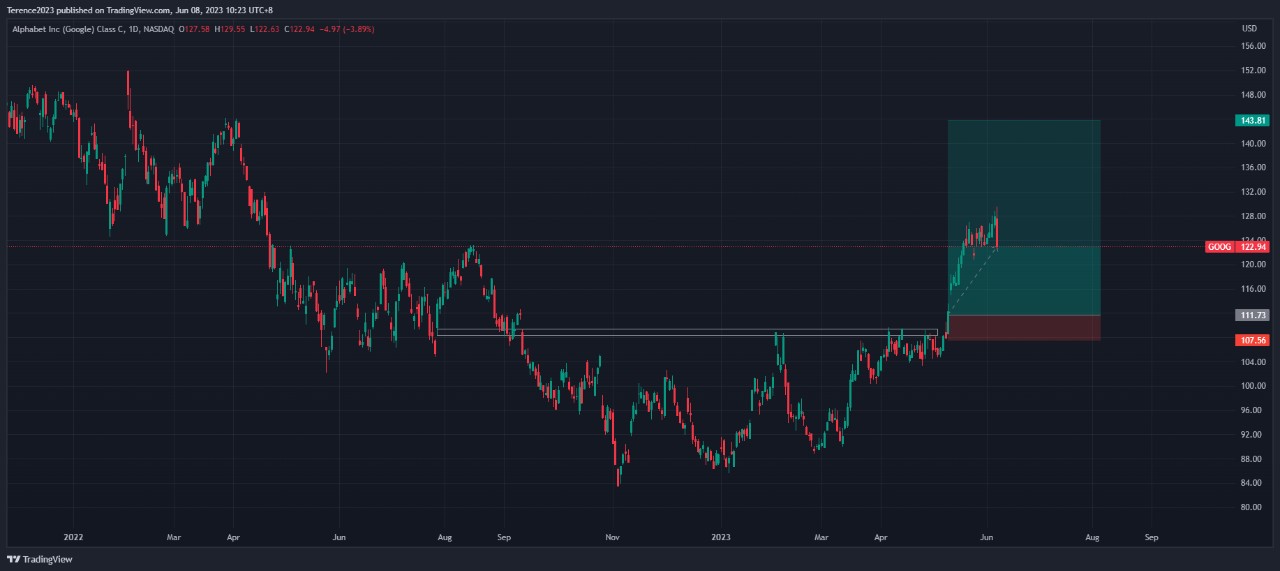Click the red 107.56 stop-loss price tag
The height and width of the screenshot is (571, 1280).
pyautogui.click(x=1252, y=340)
